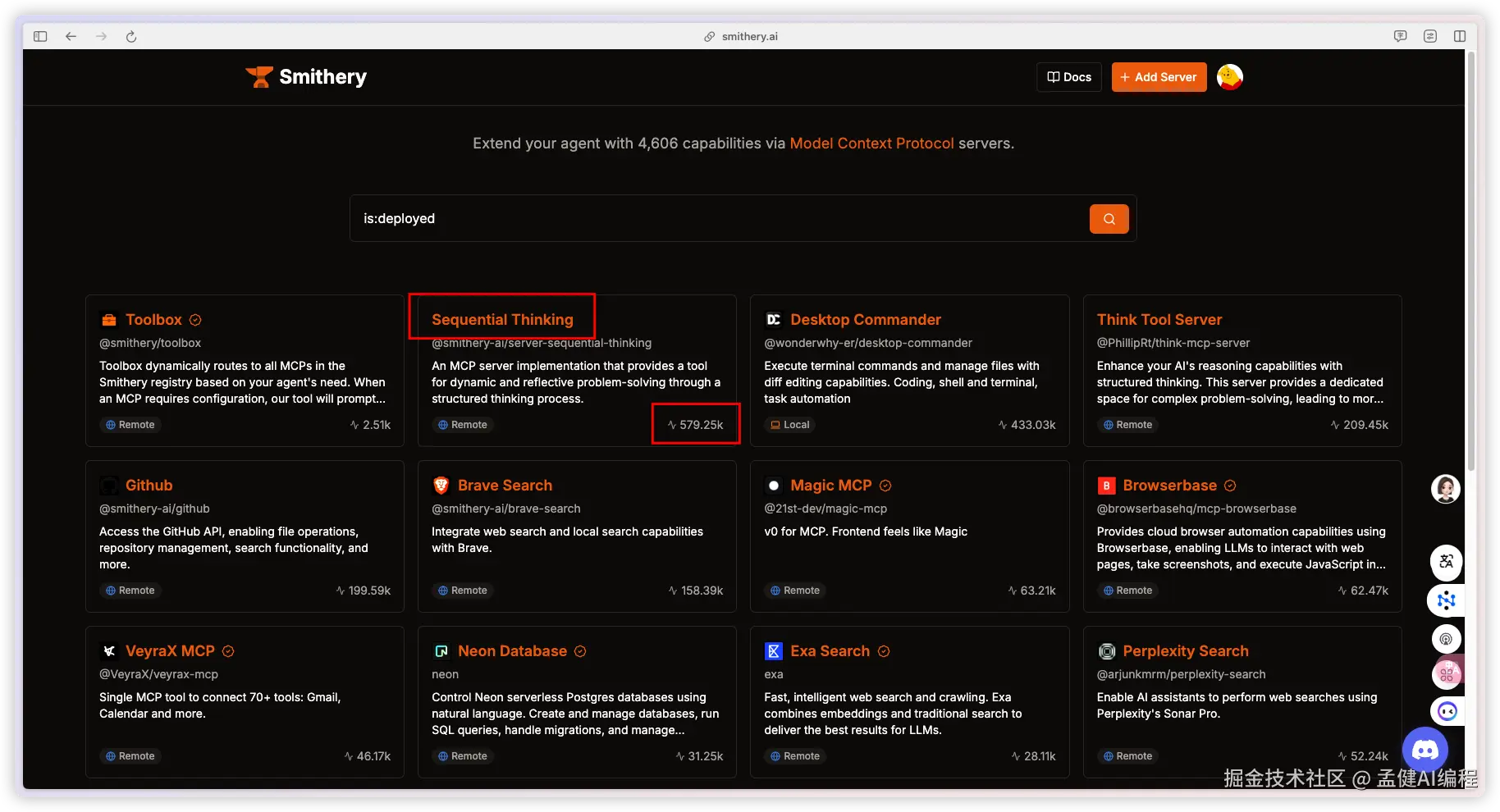
Task: Open the VeyraX MCP server title
Action: tap(170, 651)
